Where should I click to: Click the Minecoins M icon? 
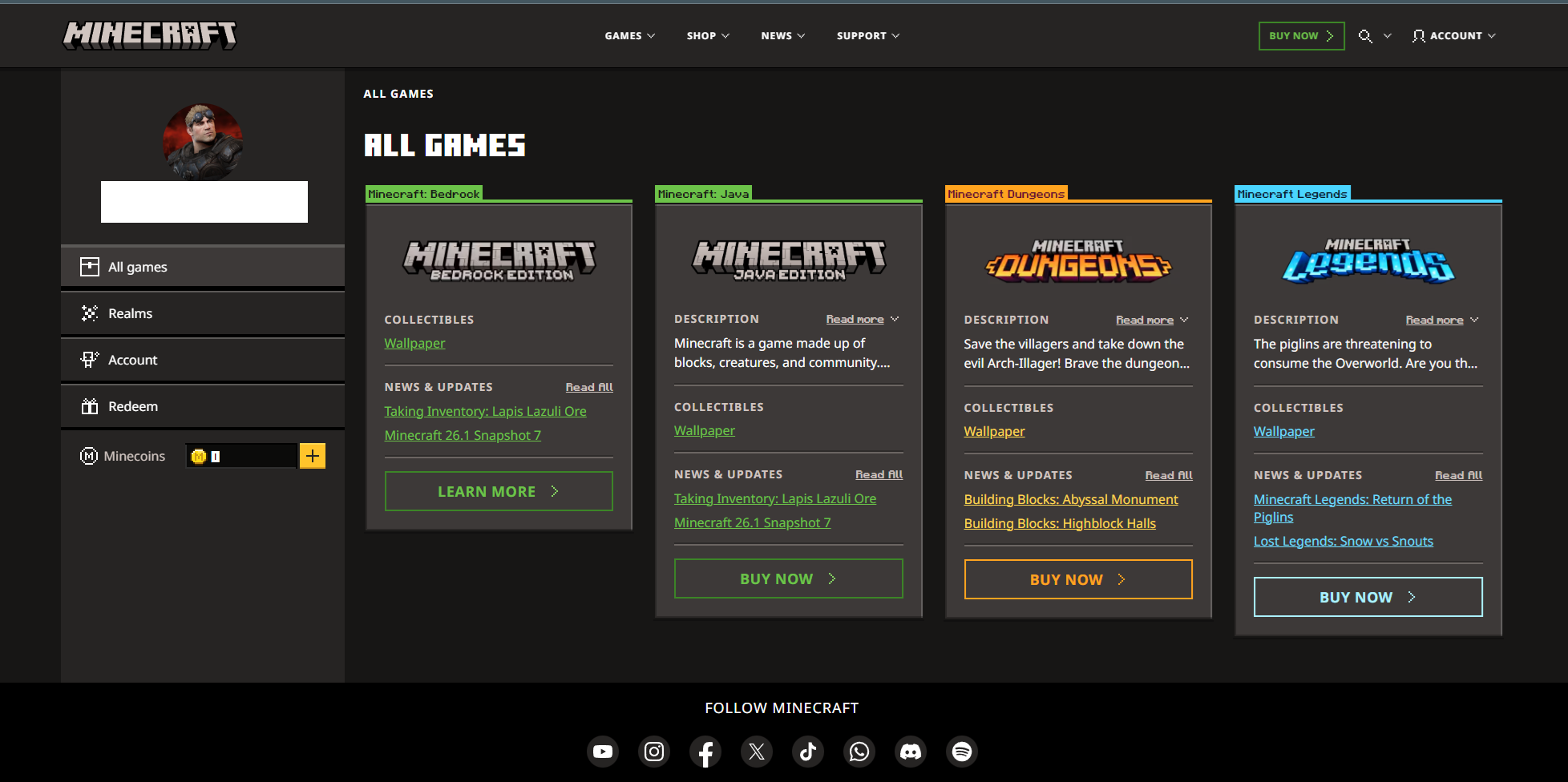coord(89,456)
